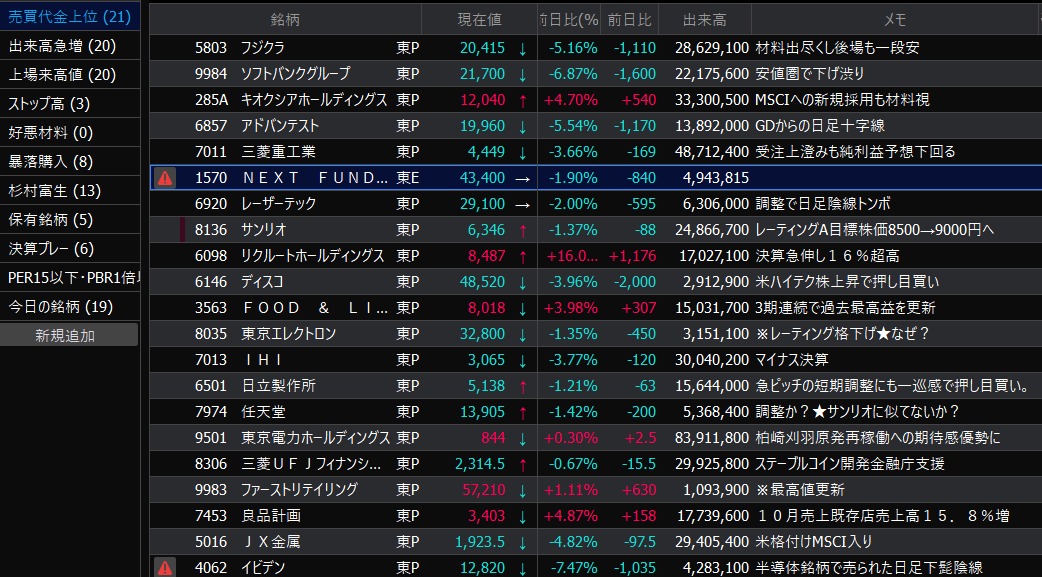Select the 9983 ファーストリテイリング row
Image resolution: width=1042 pixels, height=577 pixels.
point(298,490)
